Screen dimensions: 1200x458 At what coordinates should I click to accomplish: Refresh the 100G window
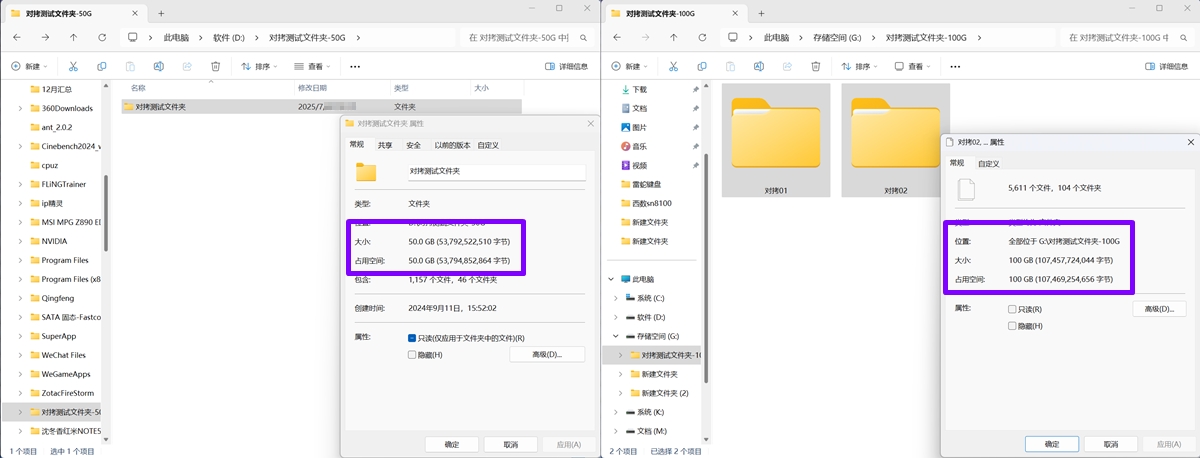pos(702,37)
